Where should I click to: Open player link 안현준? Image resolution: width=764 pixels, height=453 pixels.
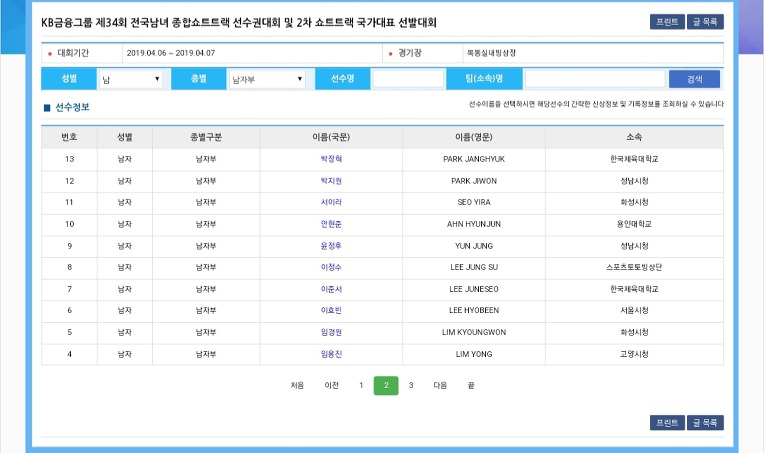point(331,224)
